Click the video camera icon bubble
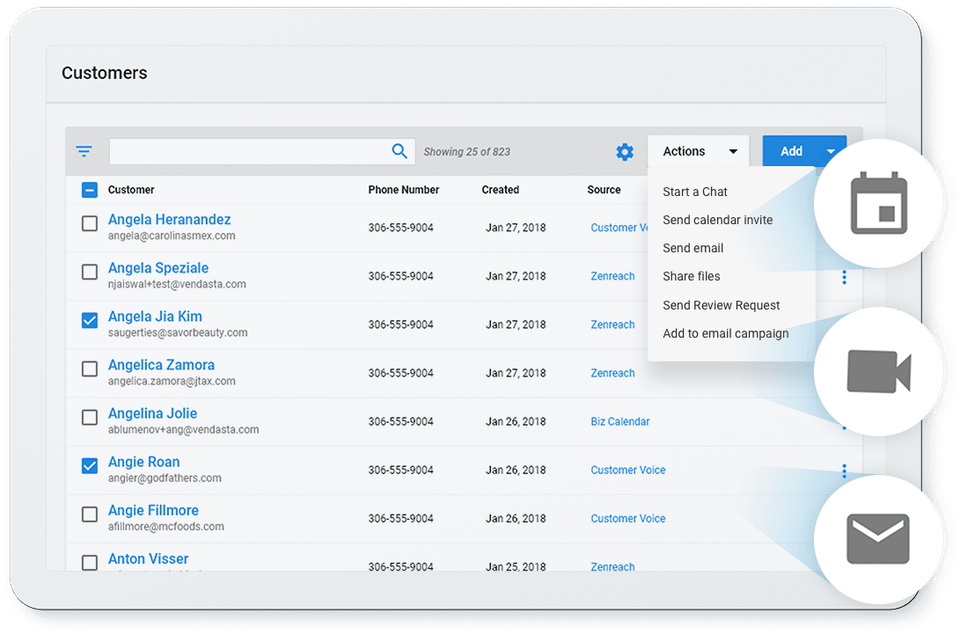This screenshot has height=634, width=960. [879, 371]
